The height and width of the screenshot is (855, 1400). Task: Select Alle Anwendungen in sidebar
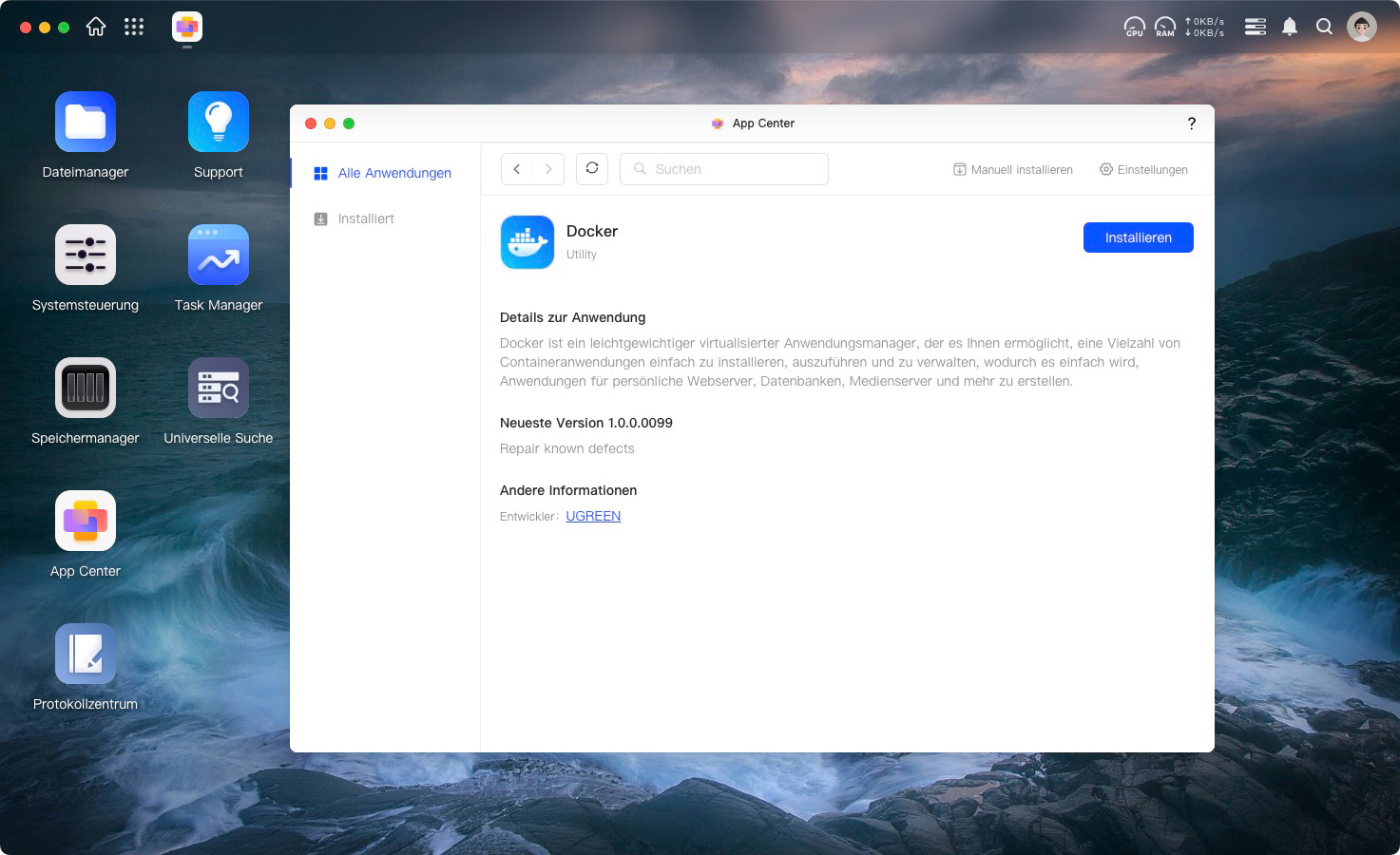tap(385, 173)
